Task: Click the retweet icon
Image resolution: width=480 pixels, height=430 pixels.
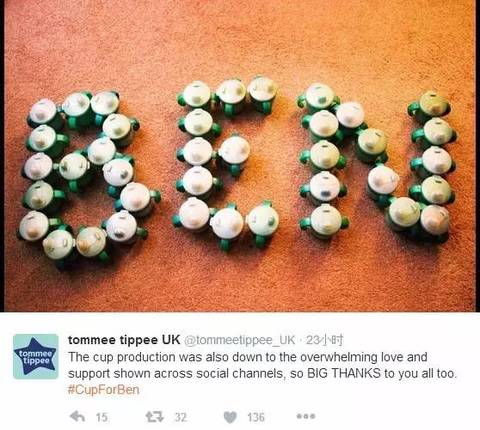Action: (x=155, y=417)
